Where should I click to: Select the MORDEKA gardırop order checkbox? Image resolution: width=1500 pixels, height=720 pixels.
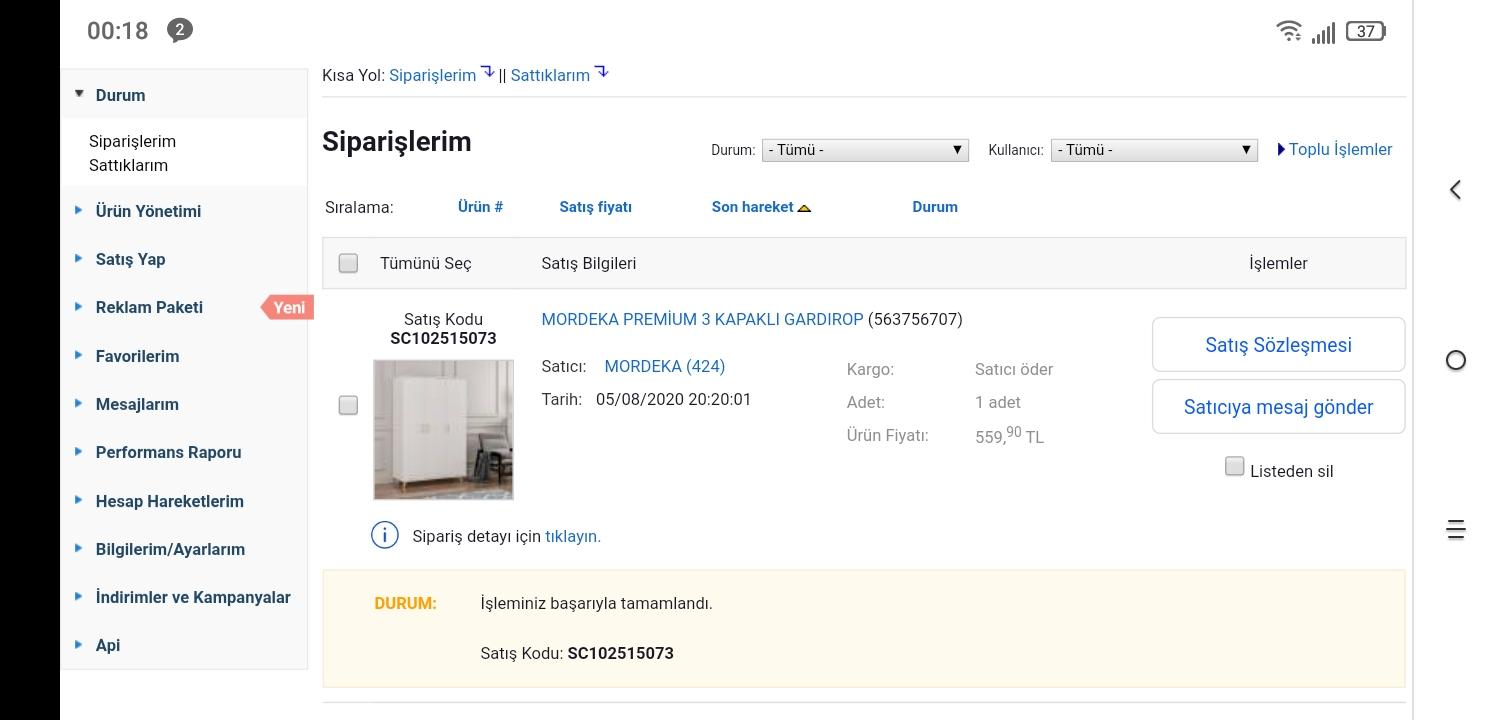coord(348,405)
